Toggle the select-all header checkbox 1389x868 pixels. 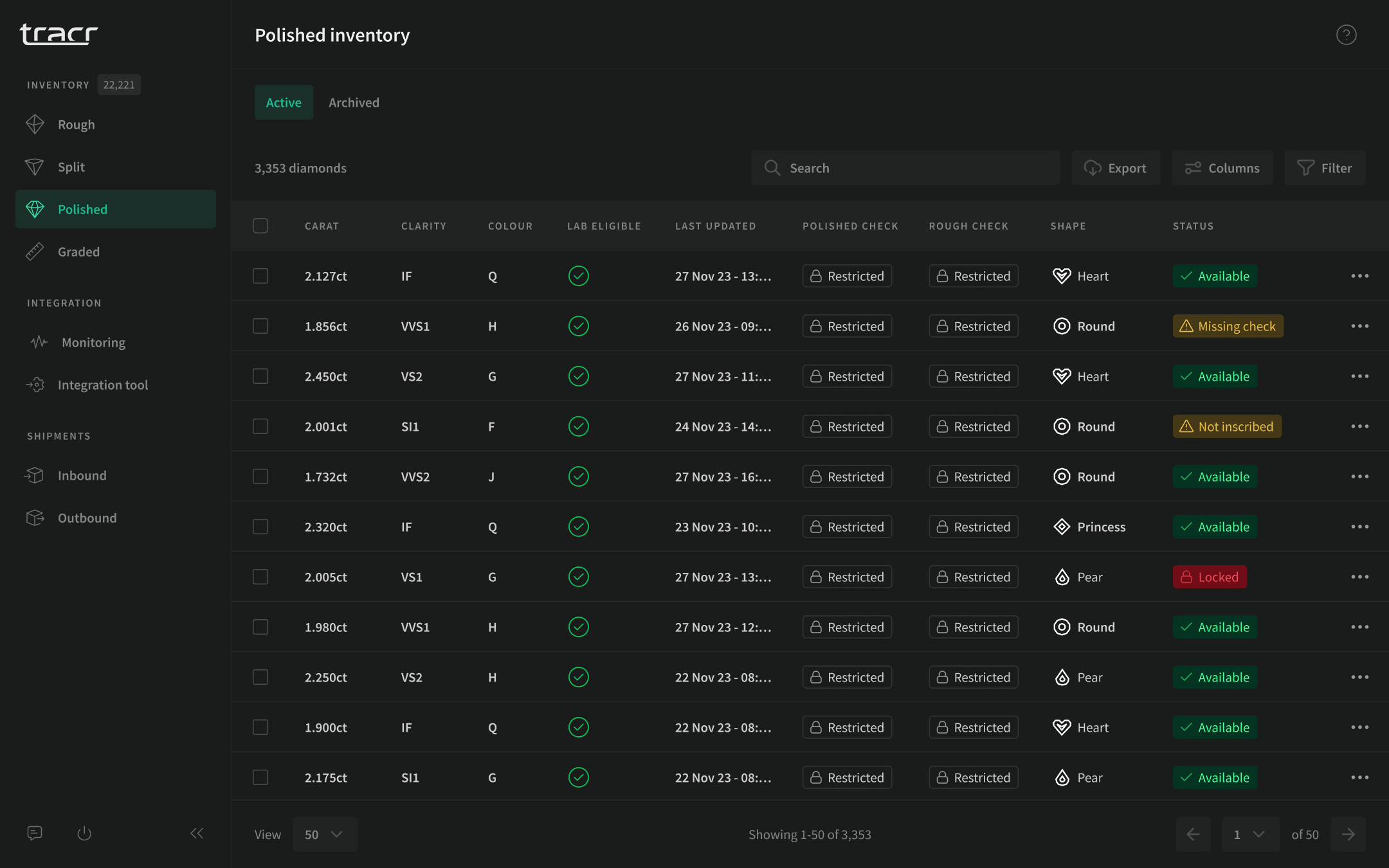coord(260,226)
